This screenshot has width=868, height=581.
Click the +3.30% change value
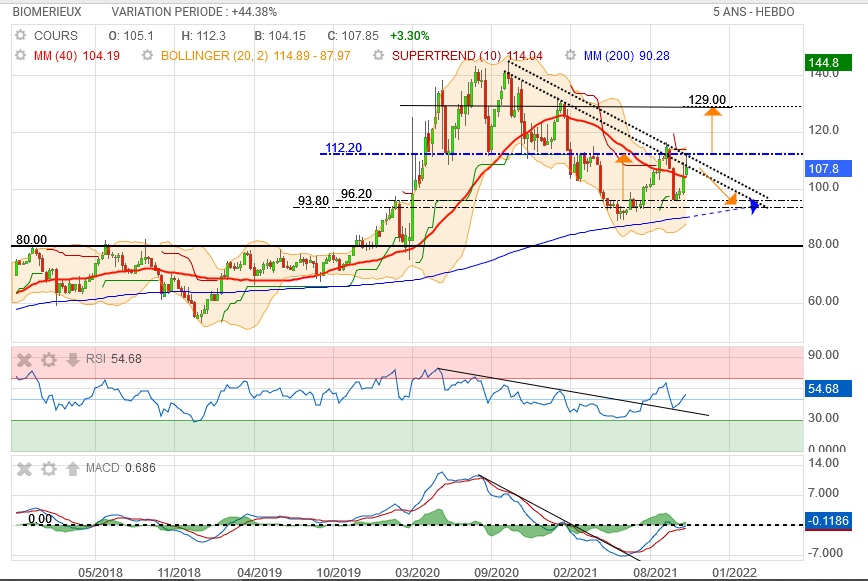(x=410, y=36)
